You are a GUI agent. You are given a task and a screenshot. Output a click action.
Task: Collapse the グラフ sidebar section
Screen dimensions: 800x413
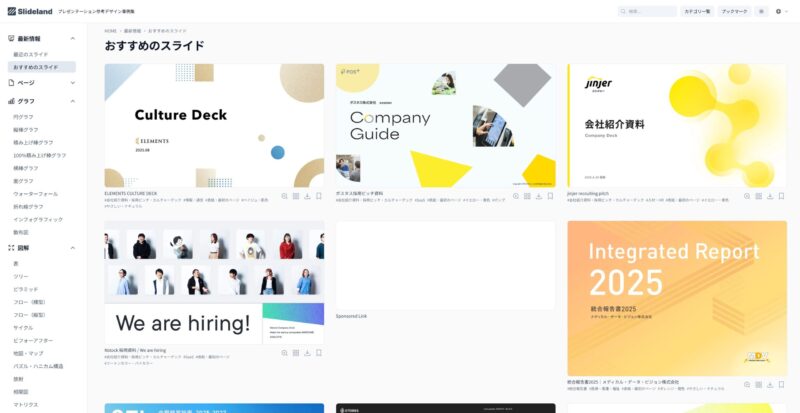coord(72,101)
